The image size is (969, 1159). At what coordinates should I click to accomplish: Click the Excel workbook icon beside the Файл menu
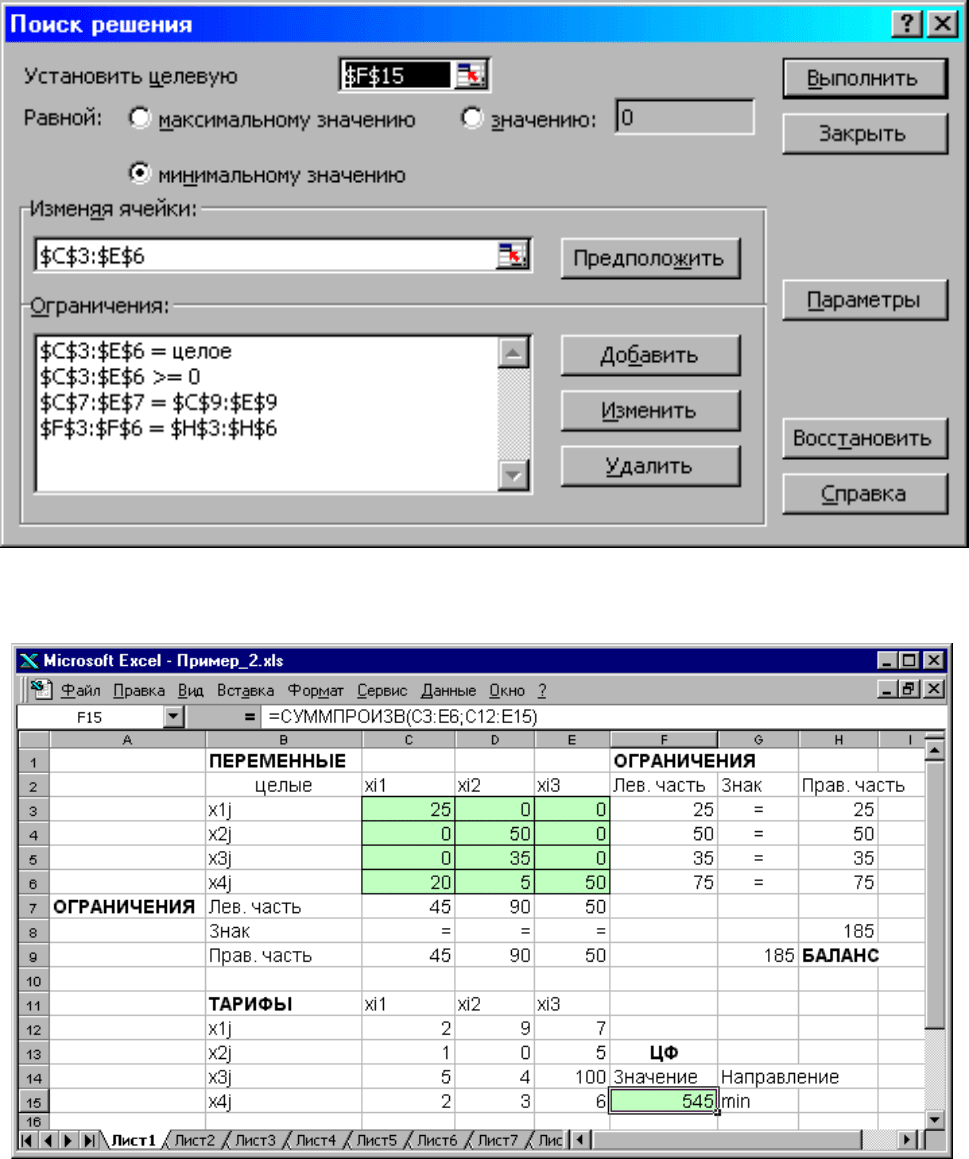click(41, 690)
